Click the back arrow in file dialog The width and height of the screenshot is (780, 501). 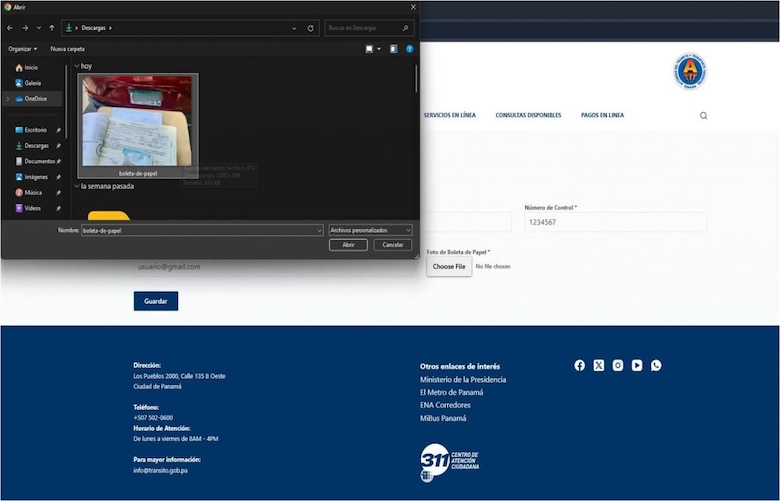[x=10, y=28]
